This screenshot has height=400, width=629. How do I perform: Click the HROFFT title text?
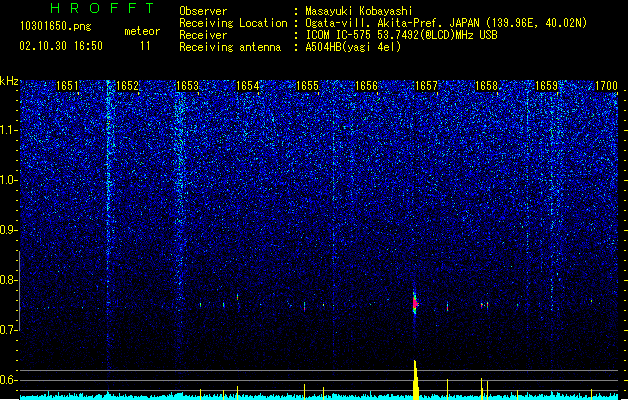click(102, 8)
